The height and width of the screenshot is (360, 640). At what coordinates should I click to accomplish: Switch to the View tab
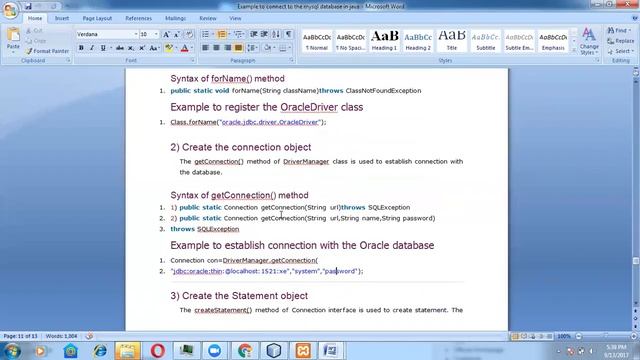pyautogui.click(x=235, y=18)
